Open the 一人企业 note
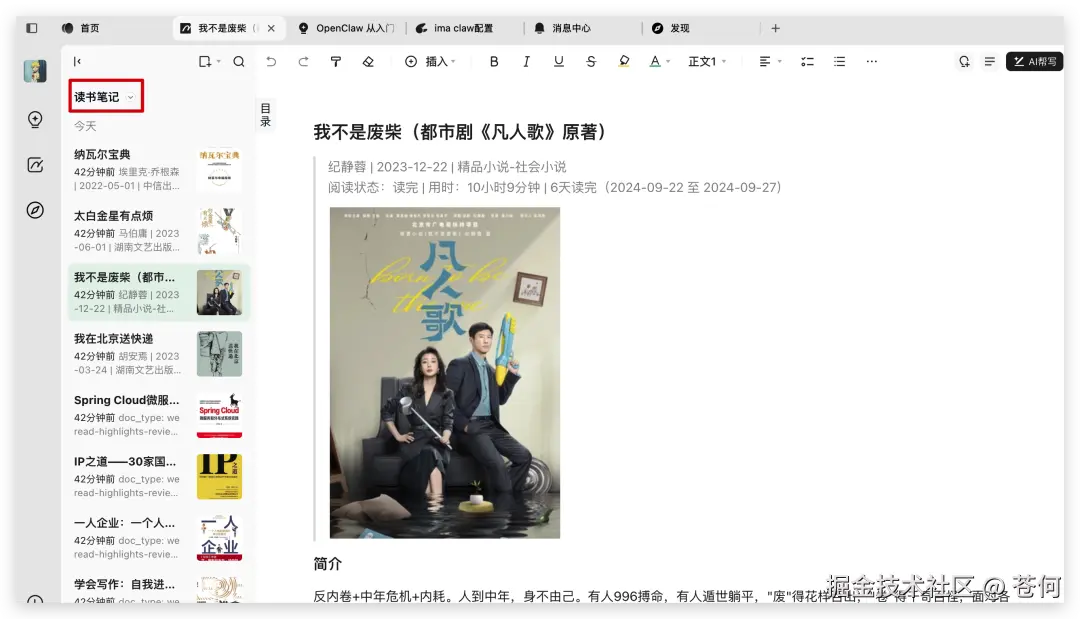 pyautogui.click(x=158, y=538)
